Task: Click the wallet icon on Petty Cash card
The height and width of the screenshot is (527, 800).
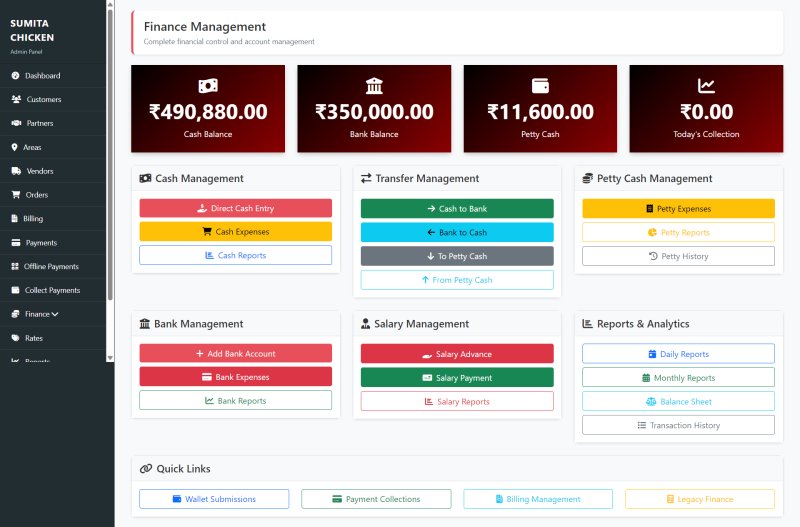Action: [x=541, y=85]
